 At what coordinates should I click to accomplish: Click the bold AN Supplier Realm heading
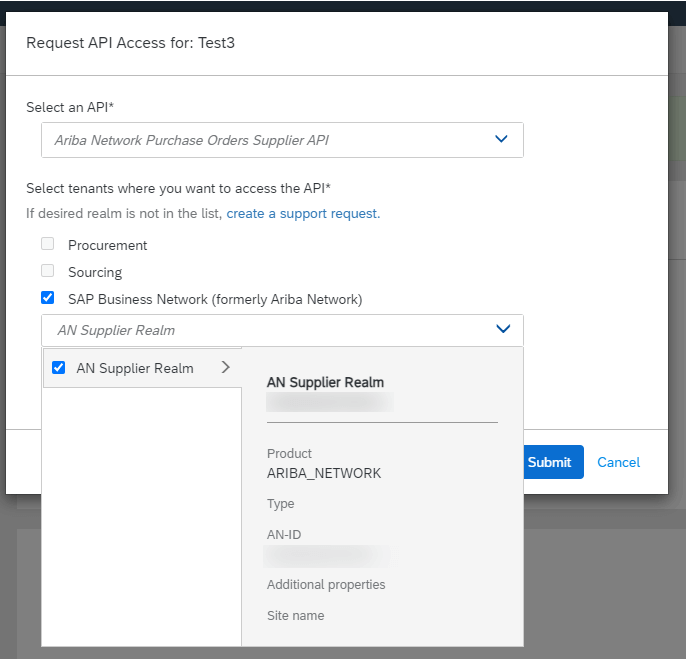pos(326,382)
